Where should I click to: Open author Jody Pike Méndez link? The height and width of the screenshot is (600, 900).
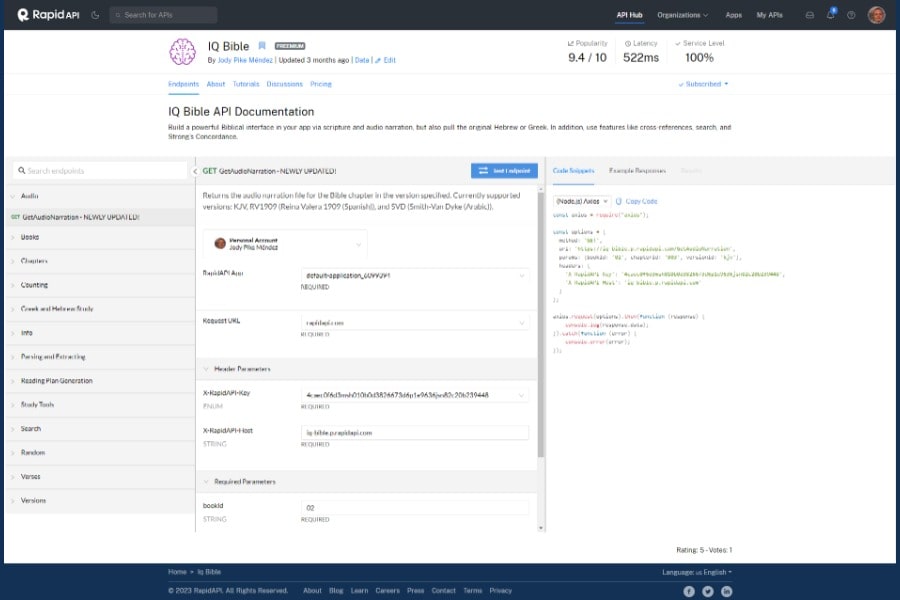pyautogui.click(x=245, y=60)
